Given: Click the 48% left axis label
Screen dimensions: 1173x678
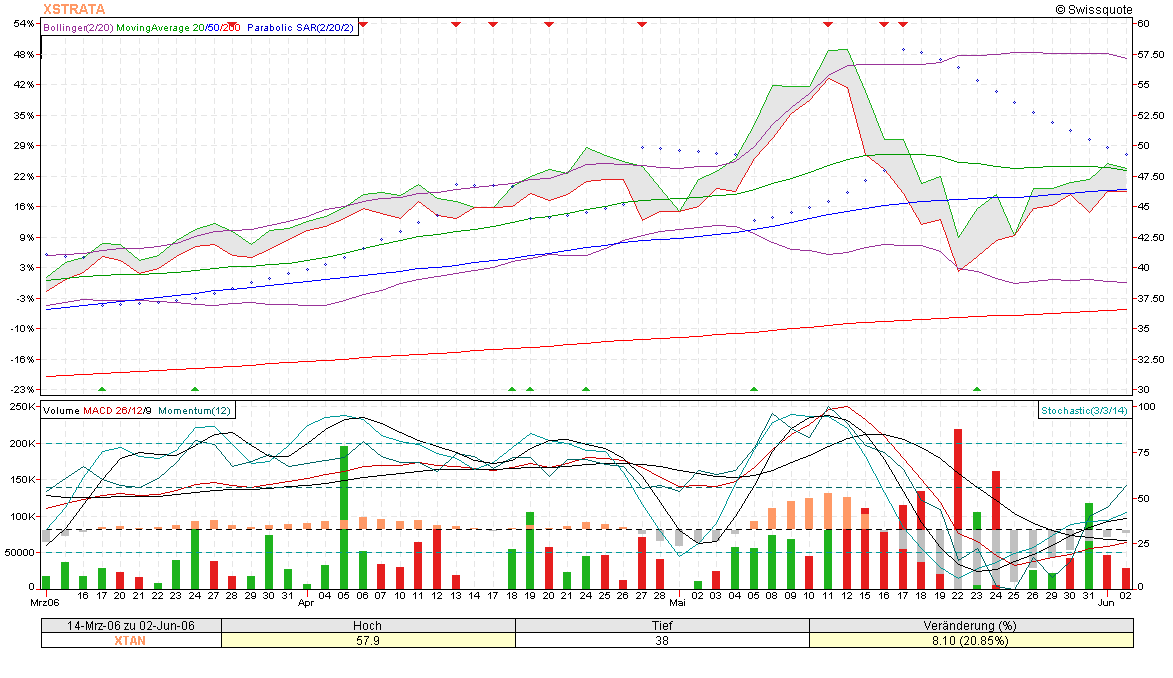Looking at the screenshot, I should tap(24, 54).
